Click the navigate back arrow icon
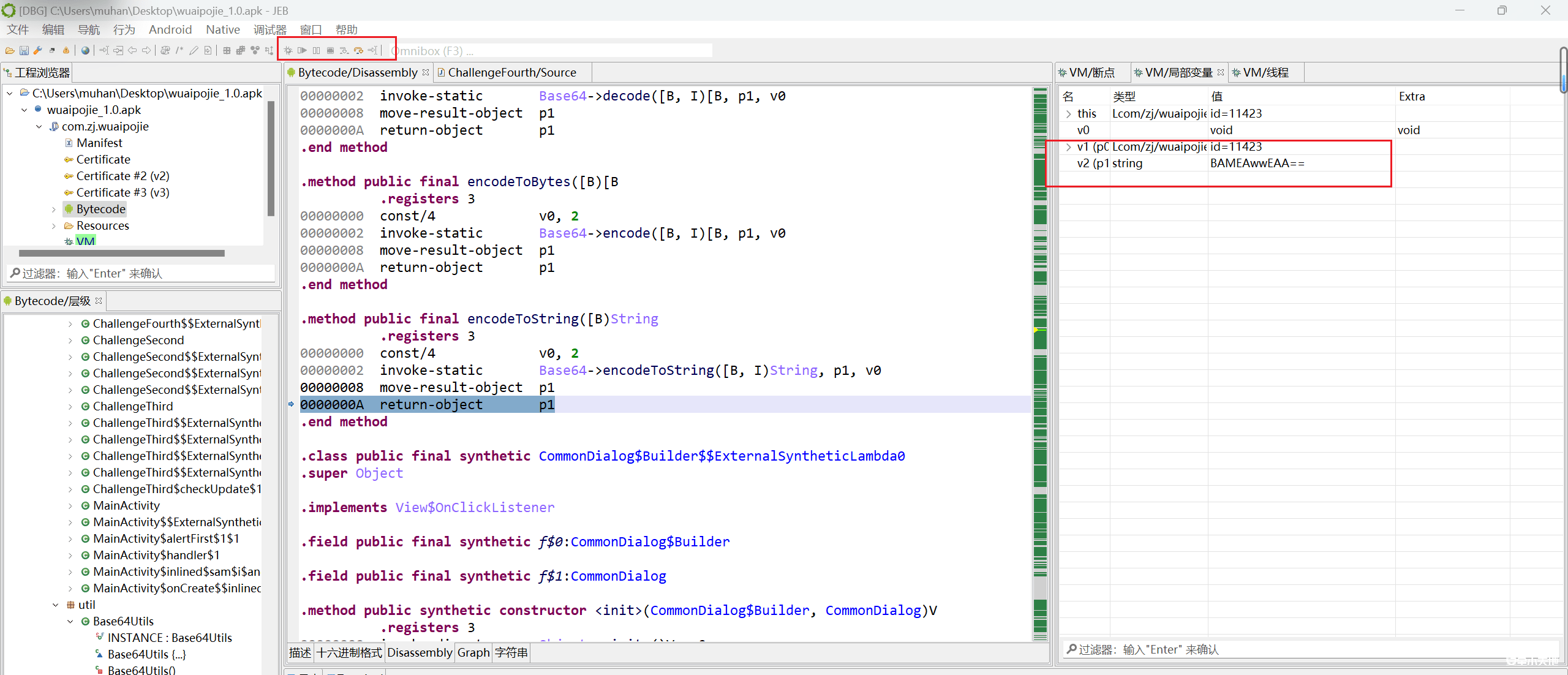1568x675 pixels. pyautogui.click(x=132, y=51)
